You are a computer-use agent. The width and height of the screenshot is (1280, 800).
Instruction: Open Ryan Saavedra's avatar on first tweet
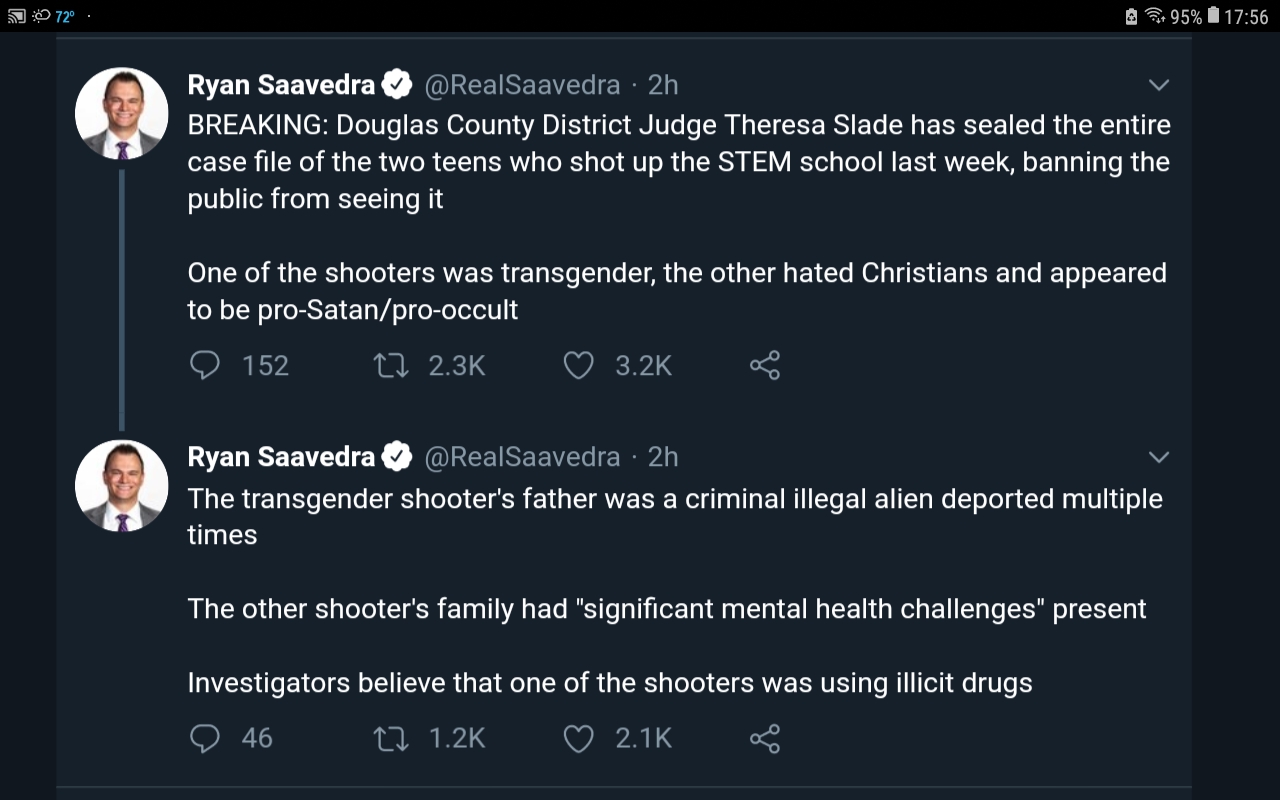(x=121, y=113)
